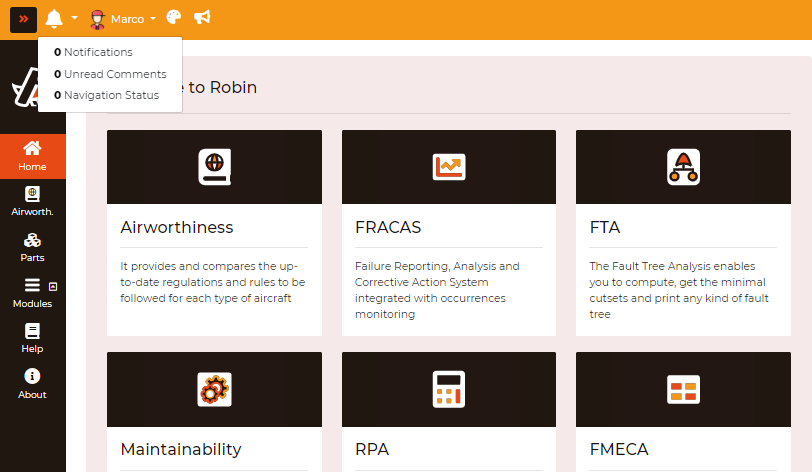The width and height of the screenshot is (812, 472).
Task: Select Unread Comments menu entry
Action: [x=110, y=74]
